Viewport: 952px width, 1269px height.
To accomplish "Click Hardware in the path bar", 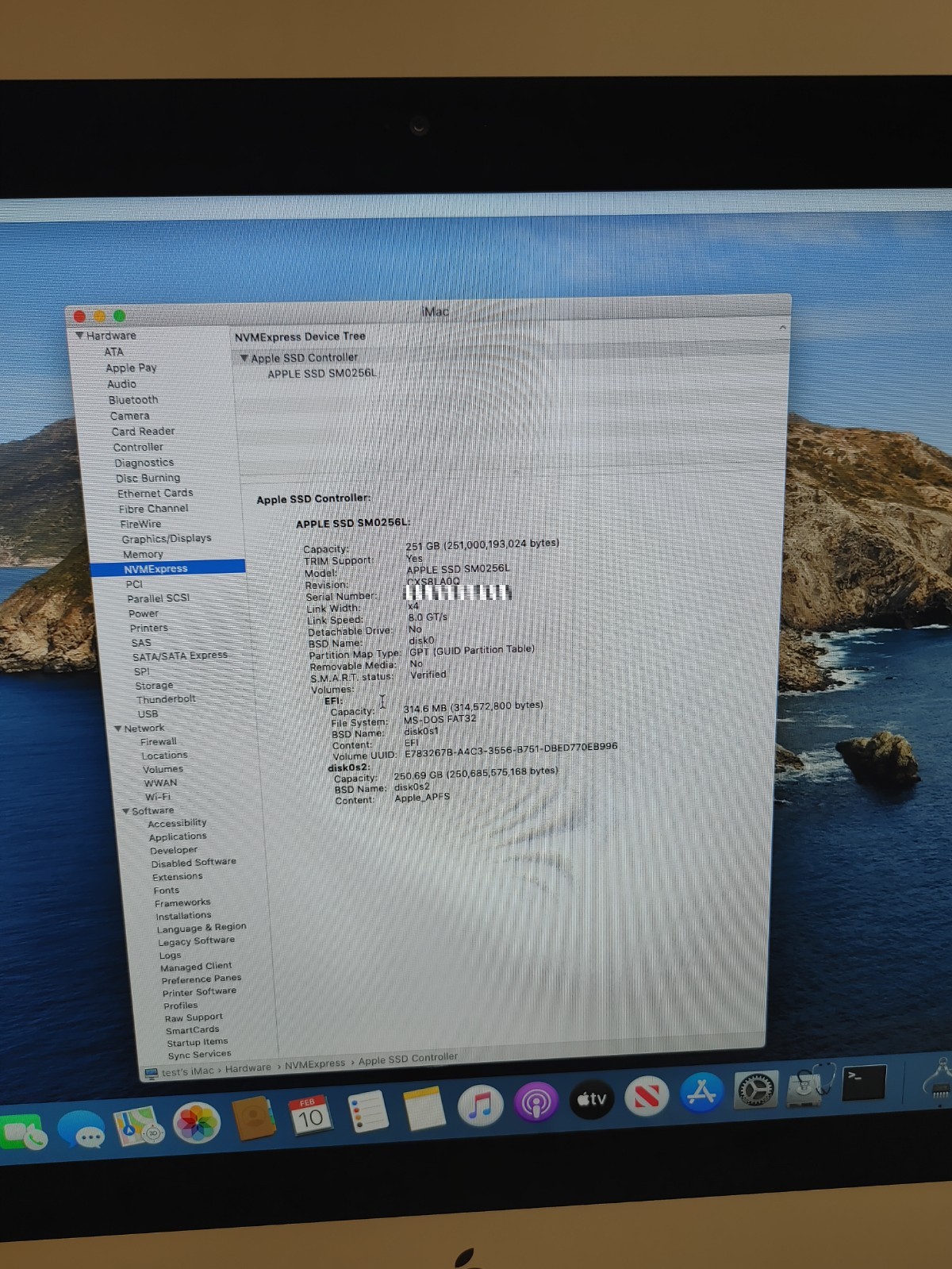I will tap(248, 1068).
